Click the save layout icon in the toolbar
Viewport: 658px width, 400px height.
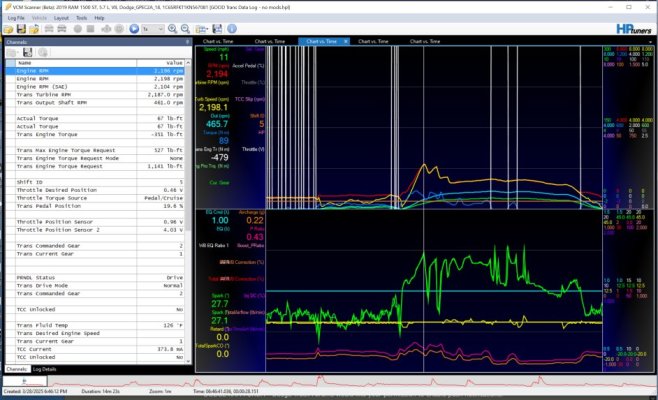tap(217, 29)
